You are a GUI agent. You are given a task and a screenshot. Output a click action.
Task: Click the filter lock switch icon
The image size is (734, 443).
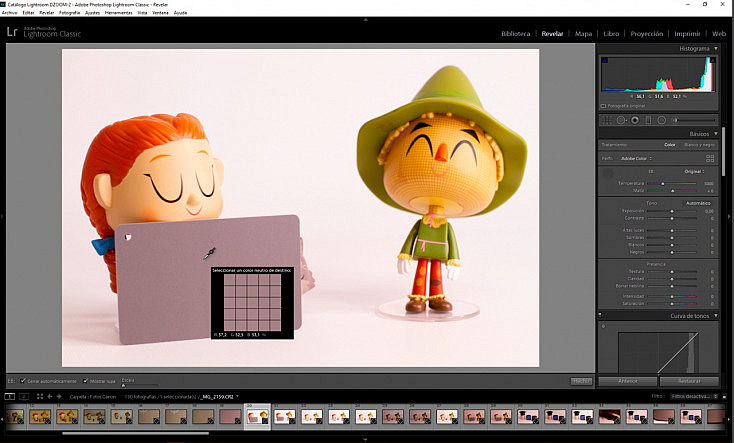click(x=724, y=397)
